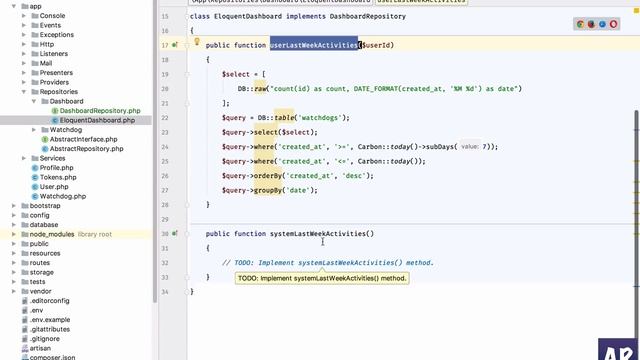
Task: Click AbstractRepository.php file icon
Action: pos(45,149)
